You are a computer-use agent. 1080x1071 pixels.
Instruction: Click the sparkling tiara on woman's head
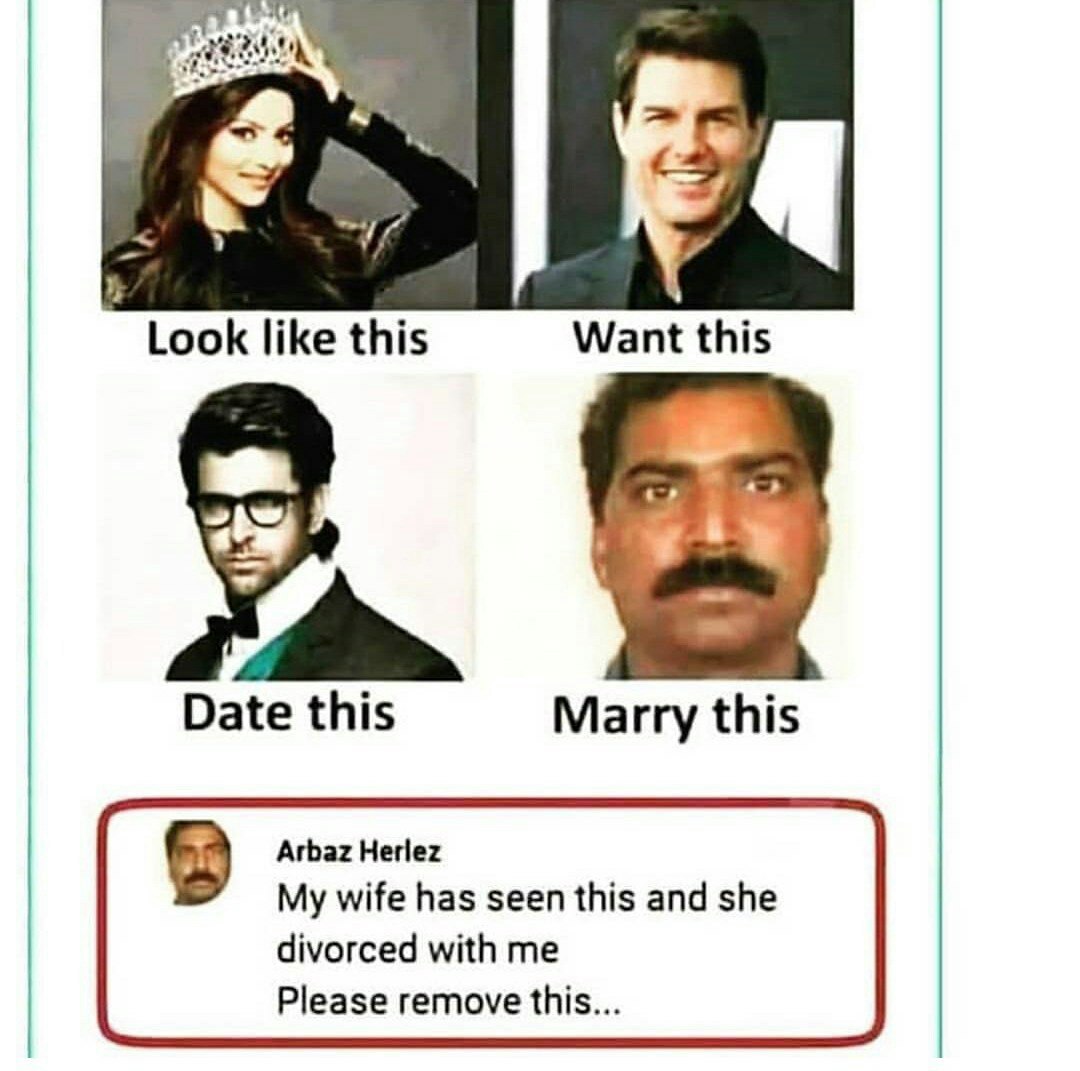235,50
